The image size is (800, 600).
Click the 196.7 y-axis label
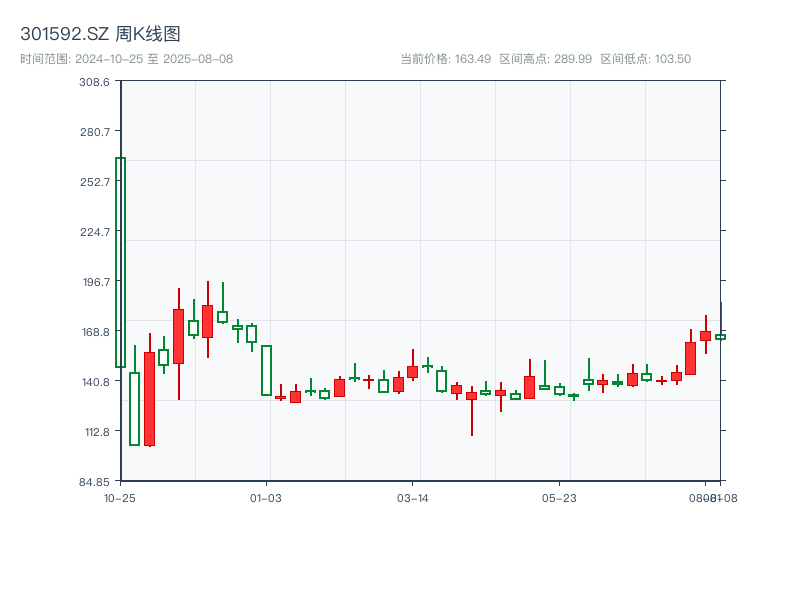[96, 282]
